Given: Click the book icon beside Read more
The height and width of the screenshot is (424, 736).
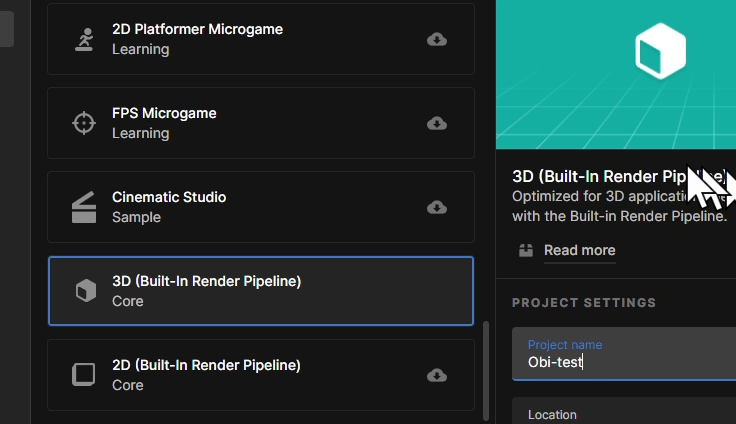Looking at the screenshot, I should pos(526,250).
